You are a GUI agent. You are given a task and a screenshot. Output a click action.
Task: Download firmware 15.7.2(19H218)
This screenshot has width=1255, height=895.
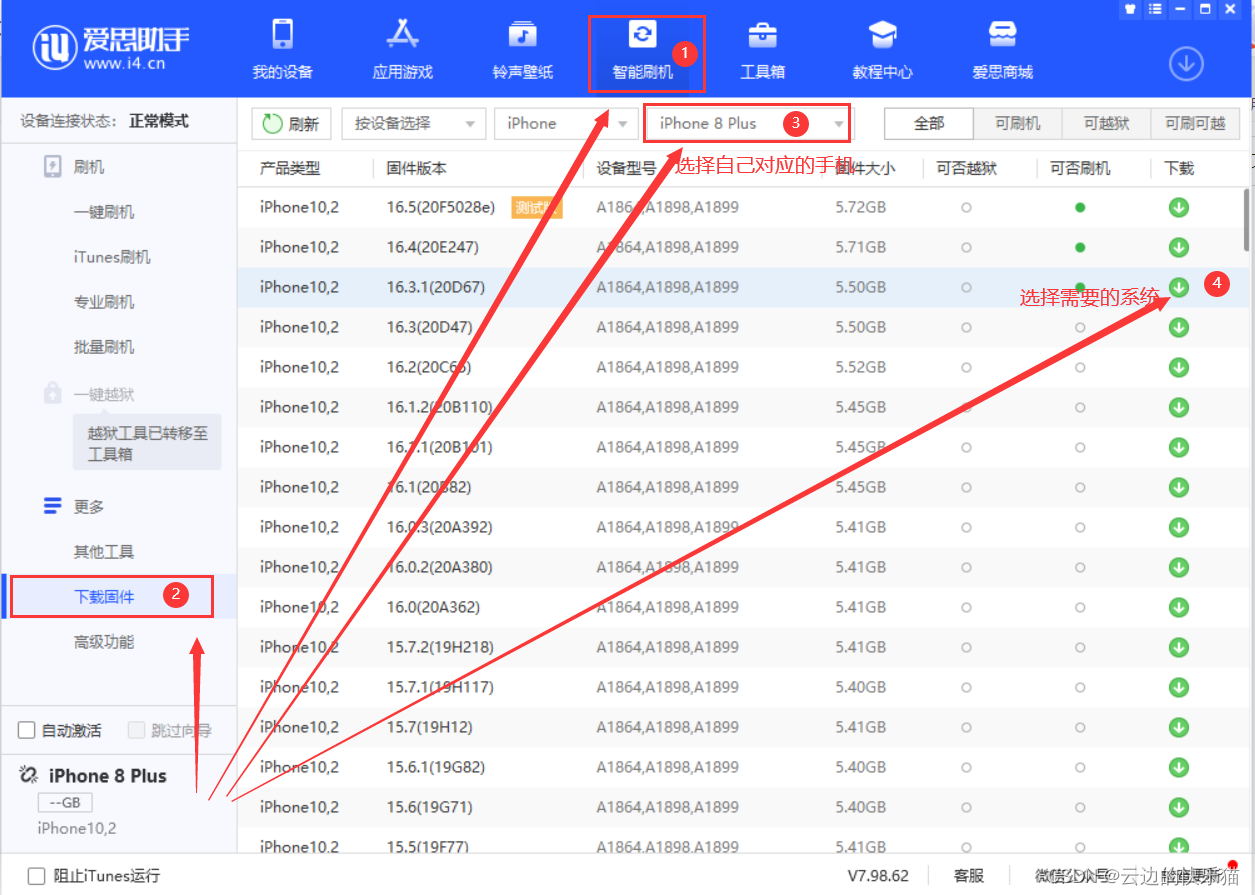[x=1179, y=647]
